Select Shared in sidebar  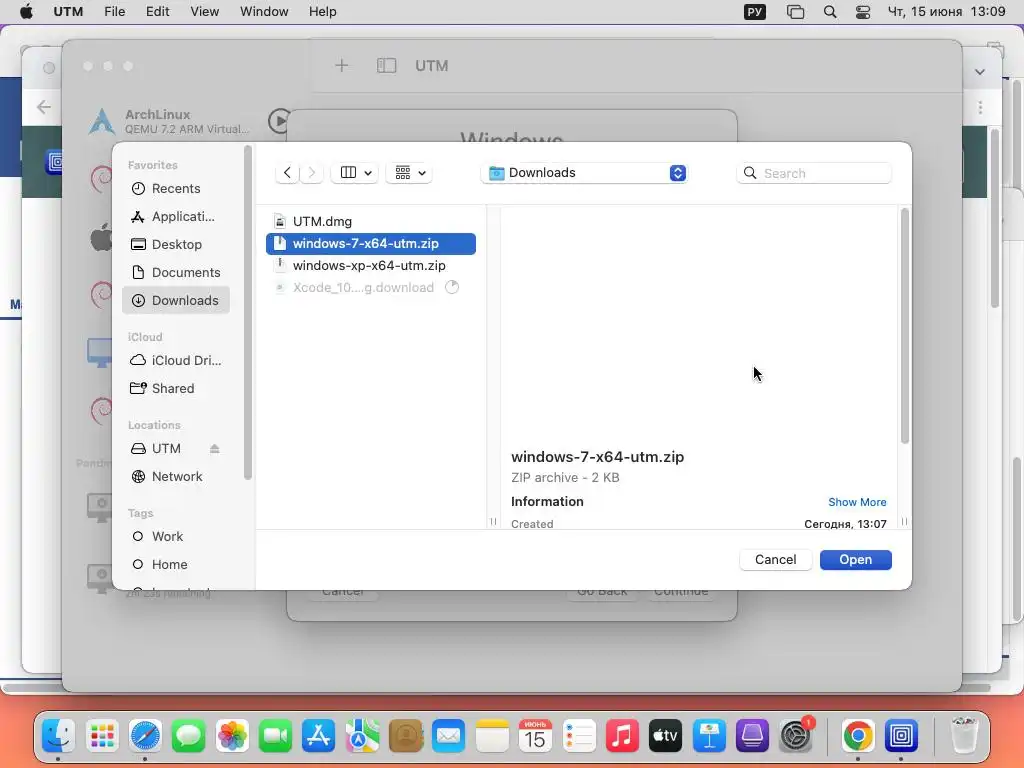pos(176,389)
